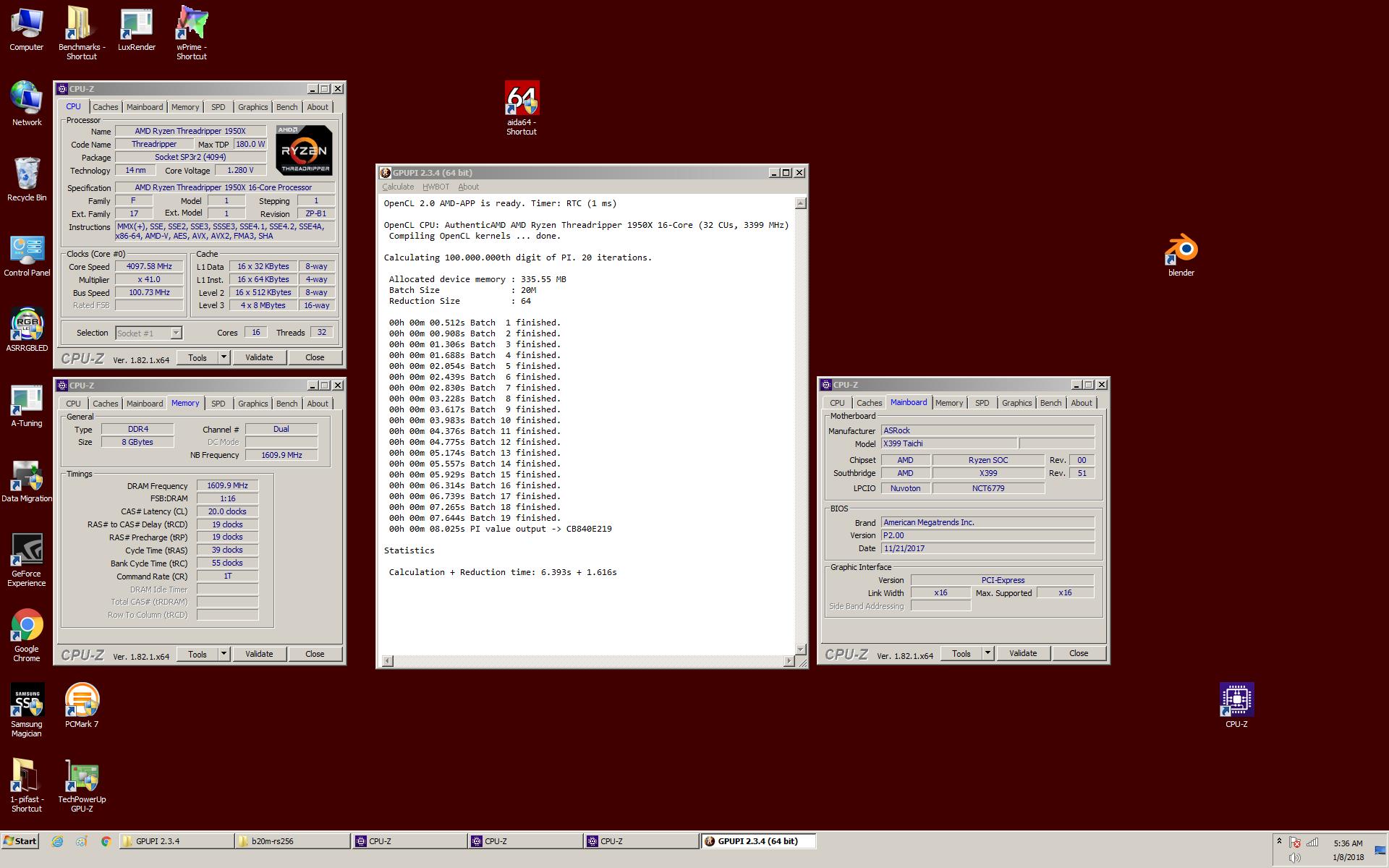Click the taskbar clock showing 5:36 AM

tap(1348, 843)
